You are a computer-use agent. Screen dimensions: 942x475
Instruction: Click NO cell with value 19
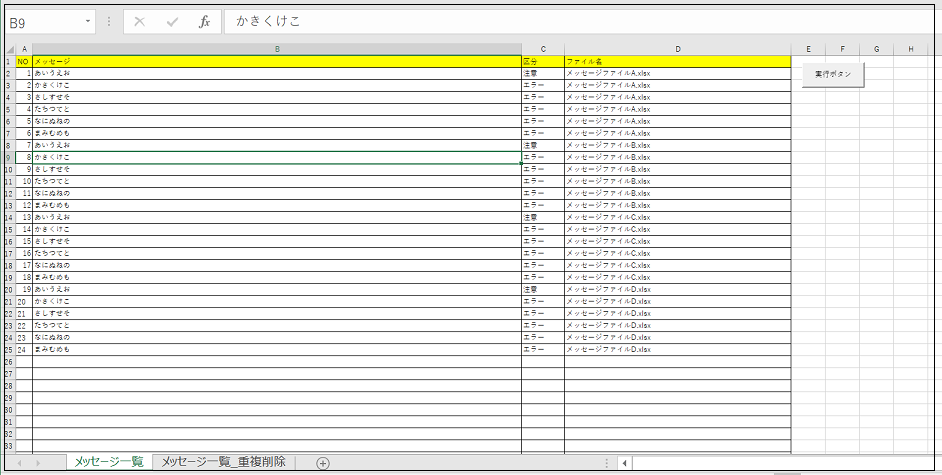pos(24,289)
